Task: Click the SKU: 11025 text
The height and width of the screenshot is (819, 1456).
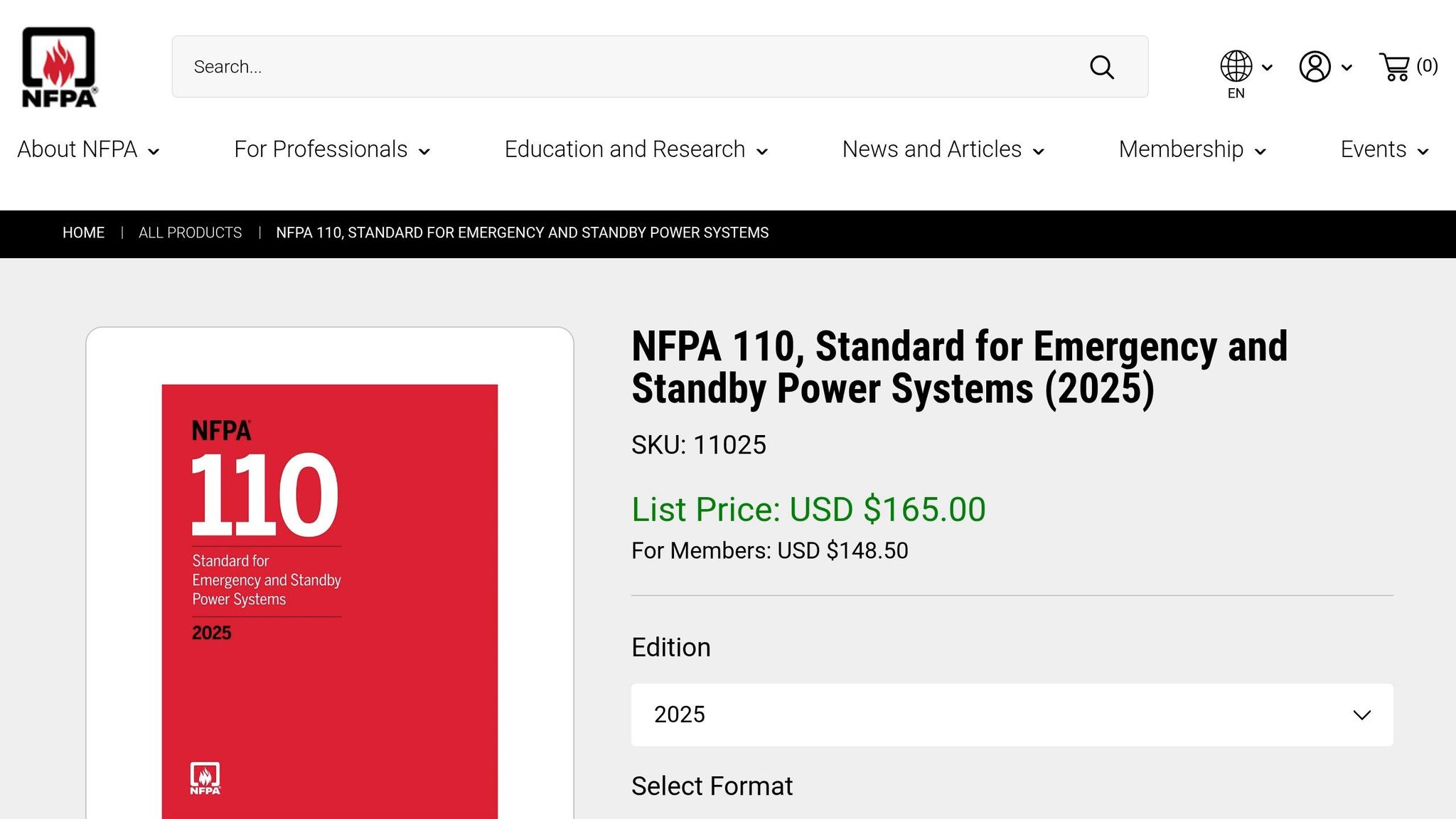Action: [x=699, y=445]
